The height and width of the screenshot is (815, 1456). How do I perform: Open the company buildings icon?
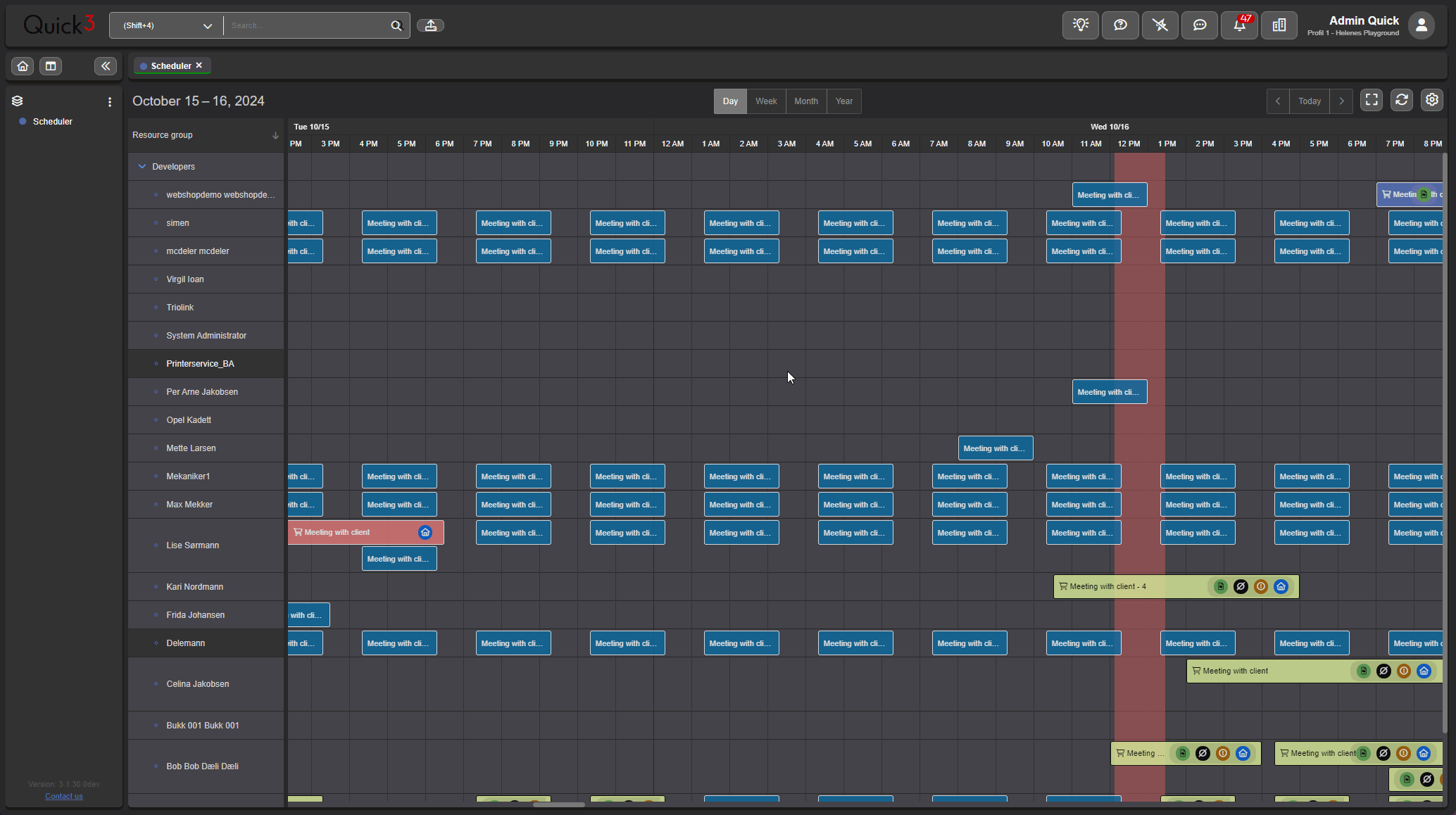(1279, 25)
